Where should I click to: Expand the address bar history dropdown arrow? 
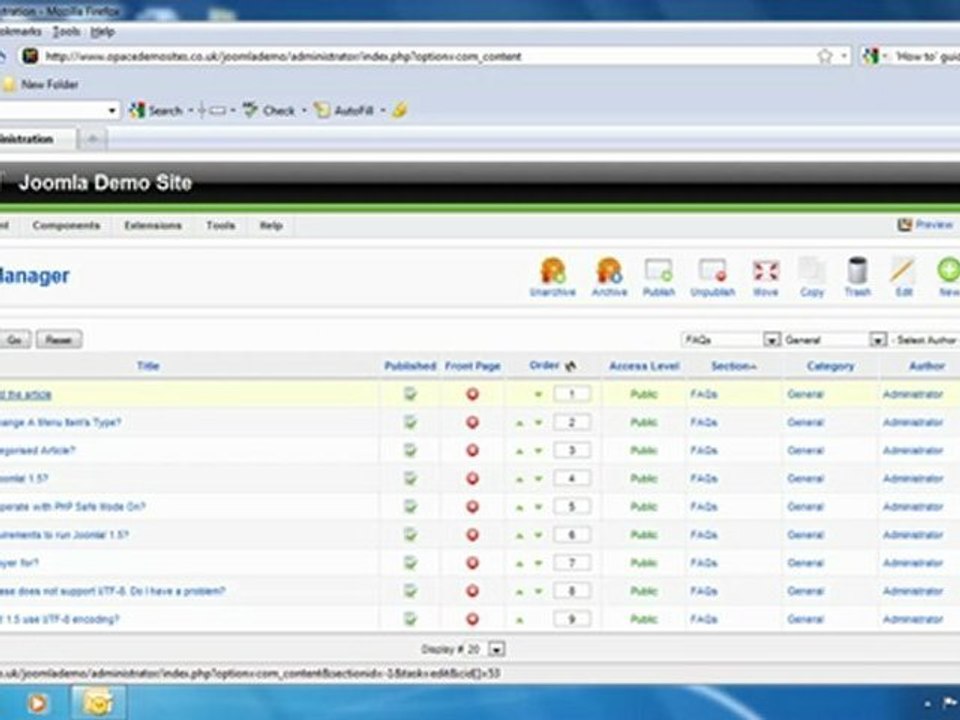click(x=844, y=56)
